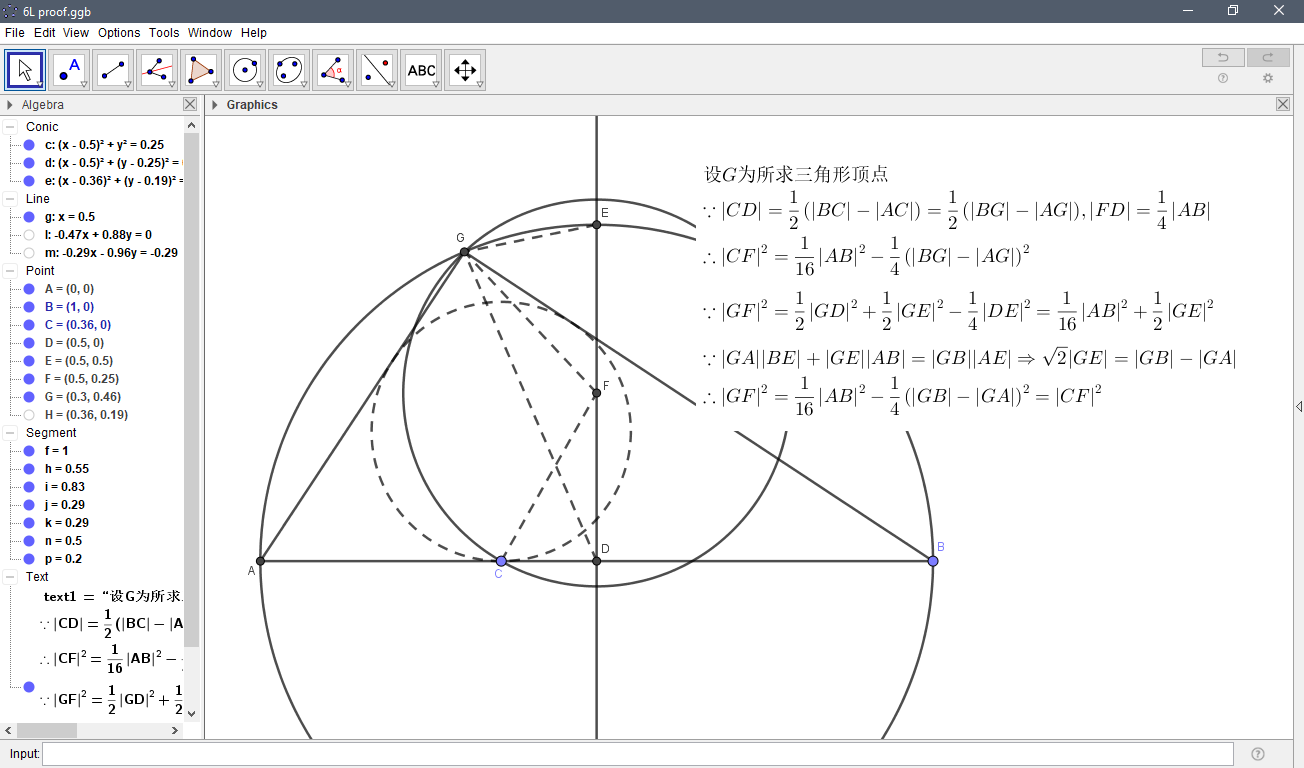This screenshot has width=1304, height=768.
Task: Select the Ellipse conic tool
Action: click(289, 70)
